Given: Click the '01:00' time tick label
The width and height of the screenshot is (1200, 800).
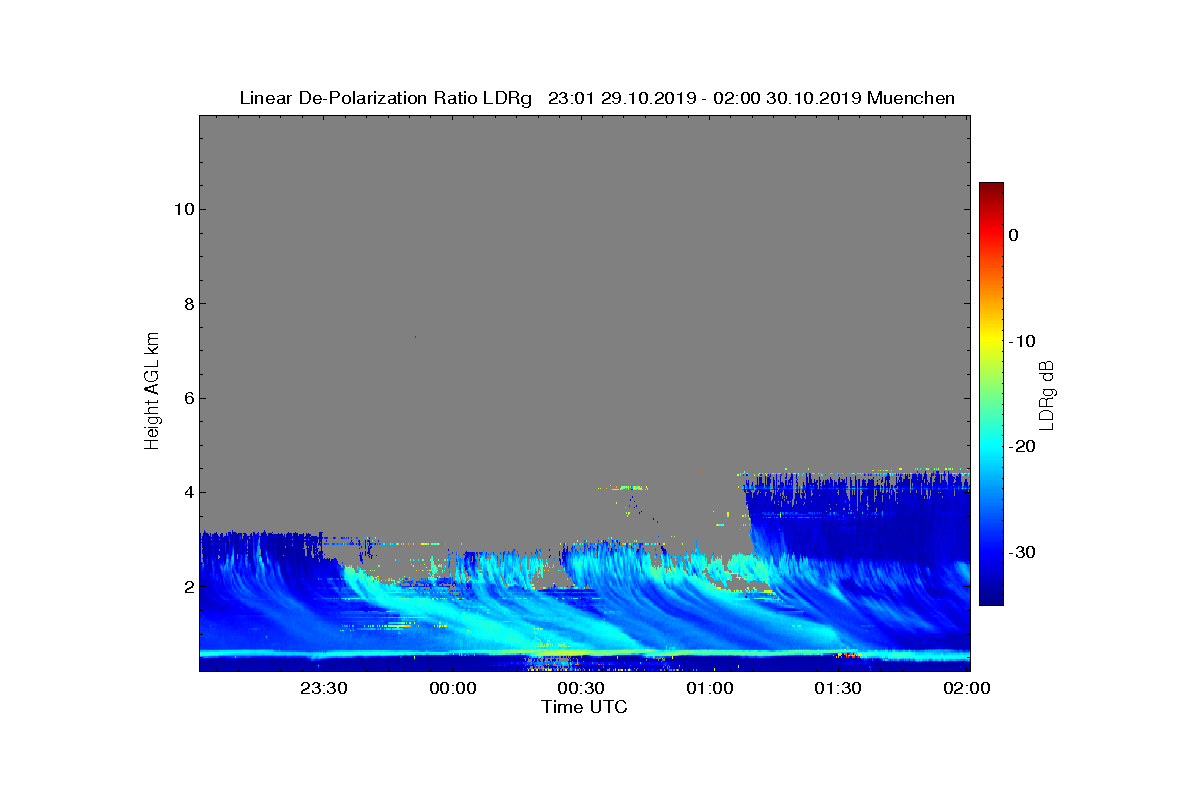Looking at the screenshot, I should (x=710, y=688).
